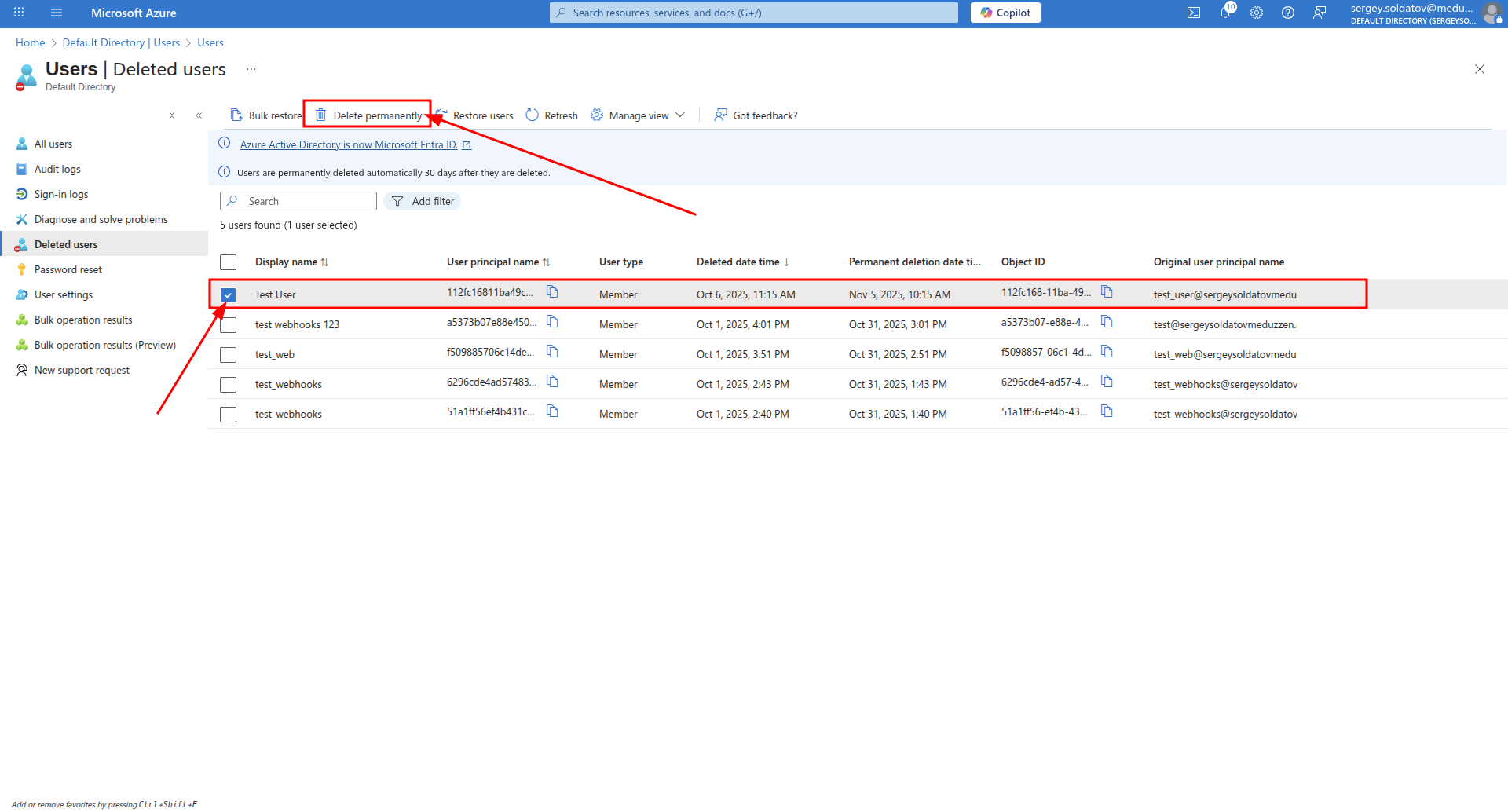Click Delete permanently
The height and width of the screenshot is (812, 1508).
point(368,115)
